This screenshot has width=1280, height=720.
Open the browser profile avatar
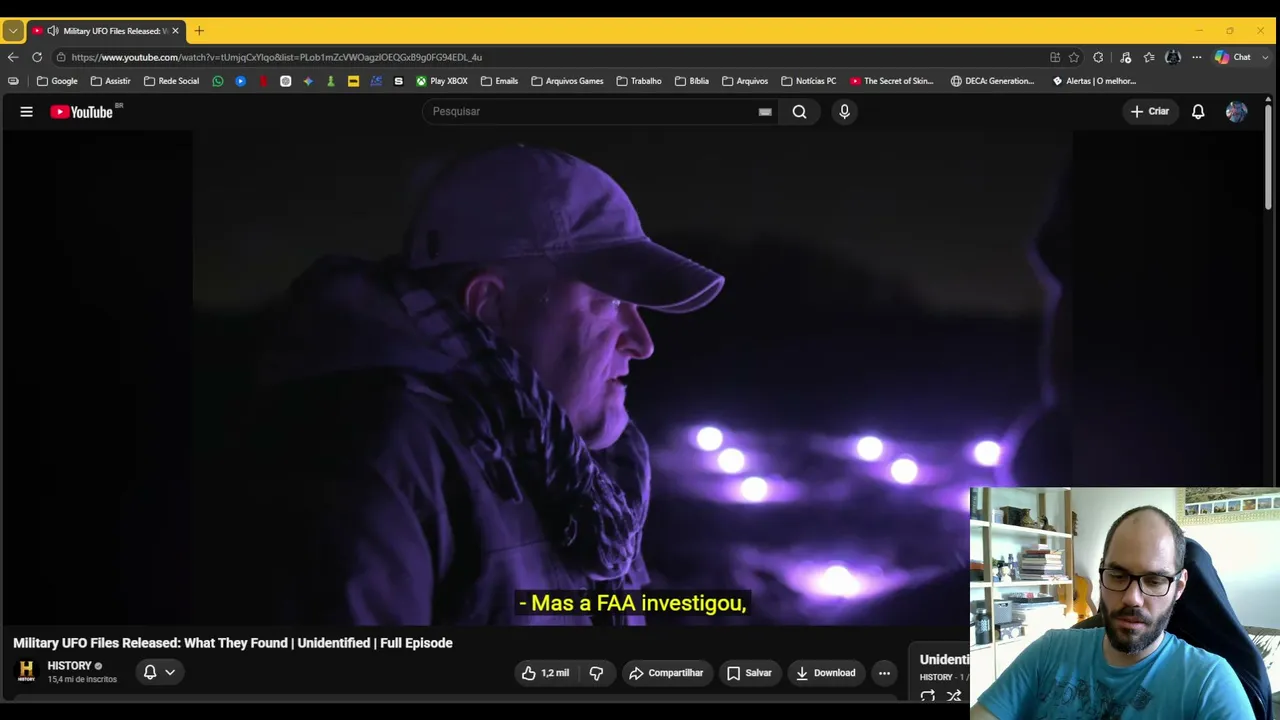1173,57
